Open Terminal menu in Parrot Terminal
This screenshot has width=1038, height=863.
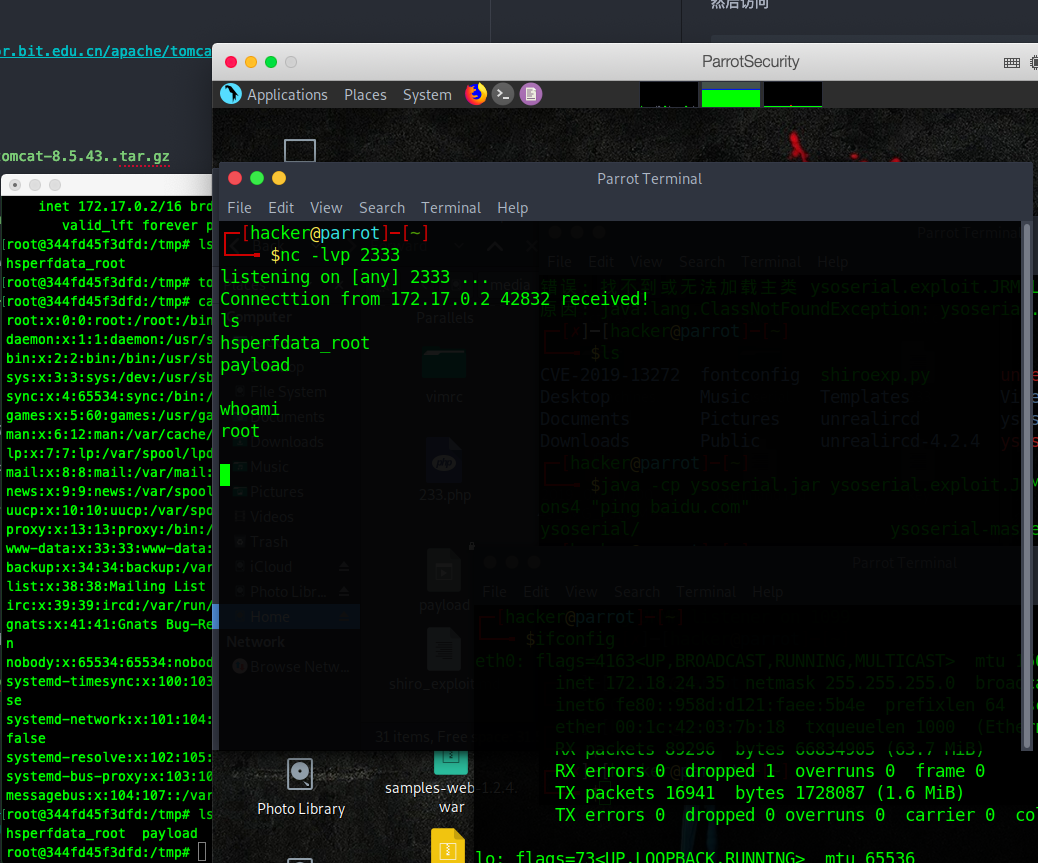[x=451, y=208]
